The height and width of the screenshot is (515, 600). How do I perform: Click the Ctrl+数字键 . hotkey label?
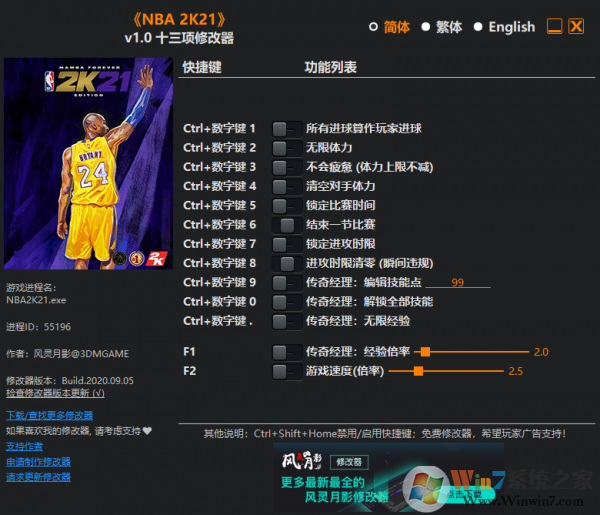pyautogui.click(x=218, y=321)
